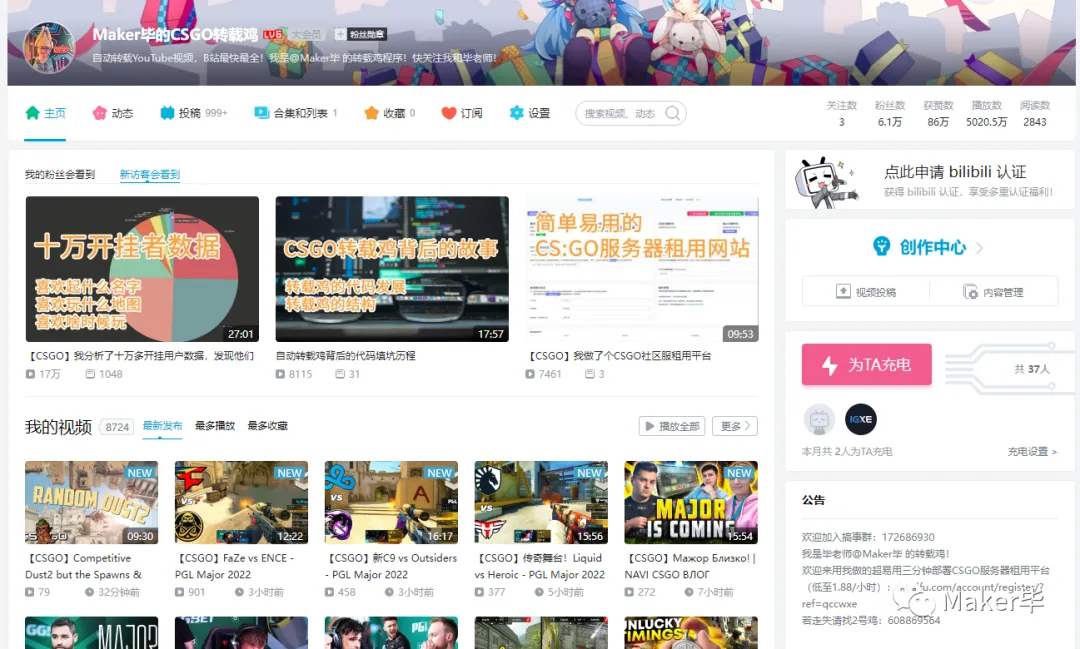This screenshot has height=649, width=1080.
Task: Open the MAJOR IS COMING video thumbnail
Action: coord(691,503)
